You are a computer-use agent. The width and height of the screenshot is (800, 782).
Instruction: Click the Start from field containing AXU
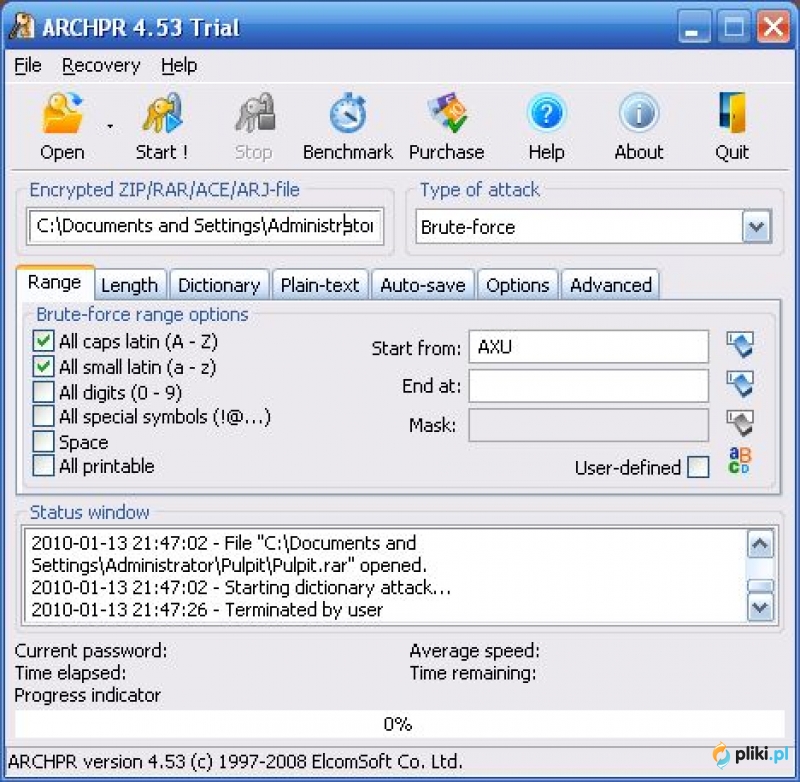[589, 346]
